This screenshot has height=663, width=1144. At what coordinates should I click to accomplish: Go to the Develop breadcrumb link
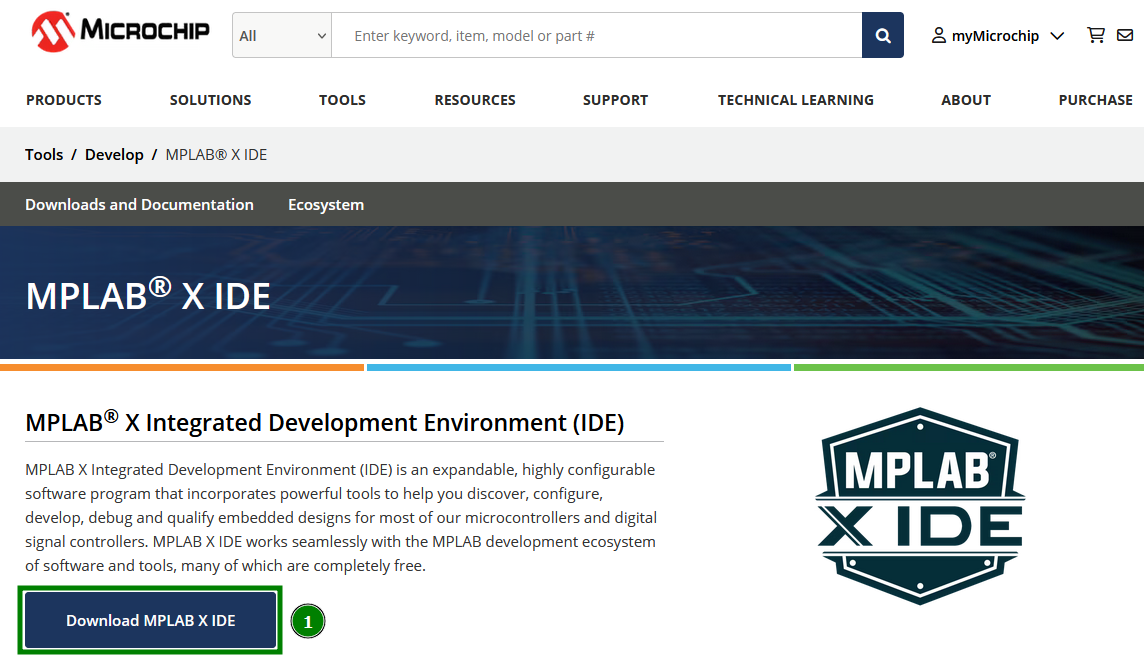(x=115, y=155)
